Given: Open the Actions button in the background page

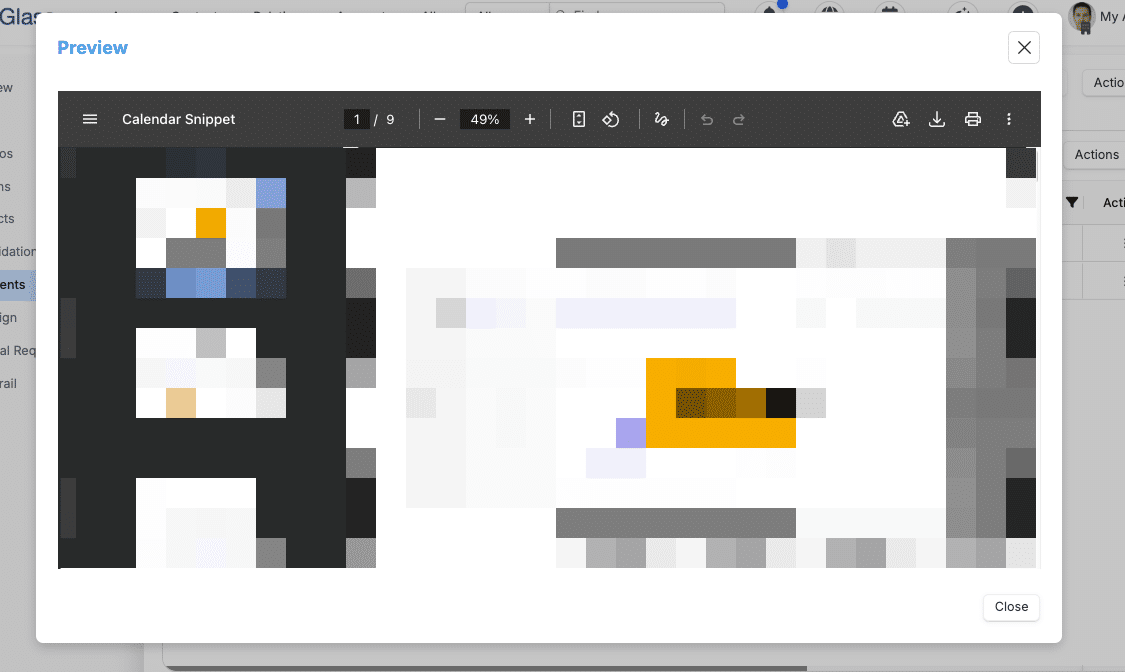Looking at the screenshot, I should [1096, 154].
